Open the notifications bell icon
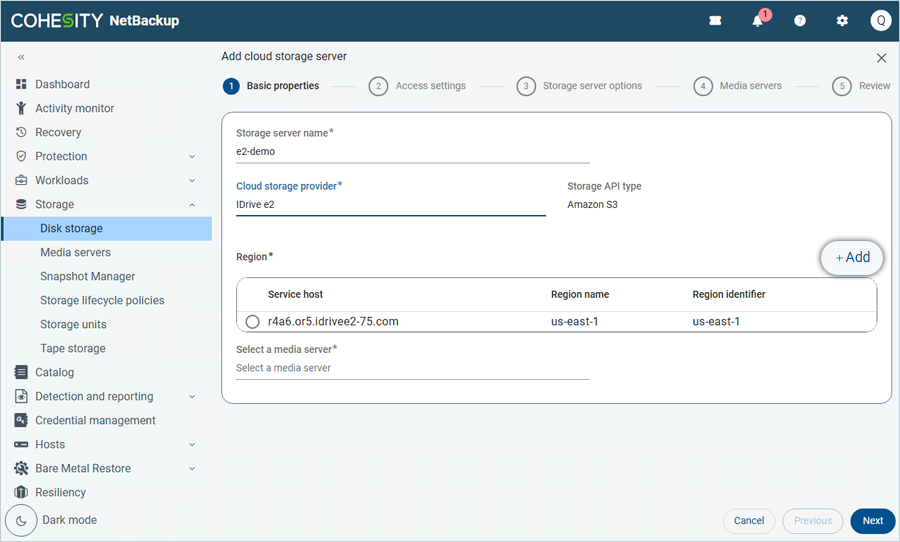 pyautogui.click(x=758, y=21)
